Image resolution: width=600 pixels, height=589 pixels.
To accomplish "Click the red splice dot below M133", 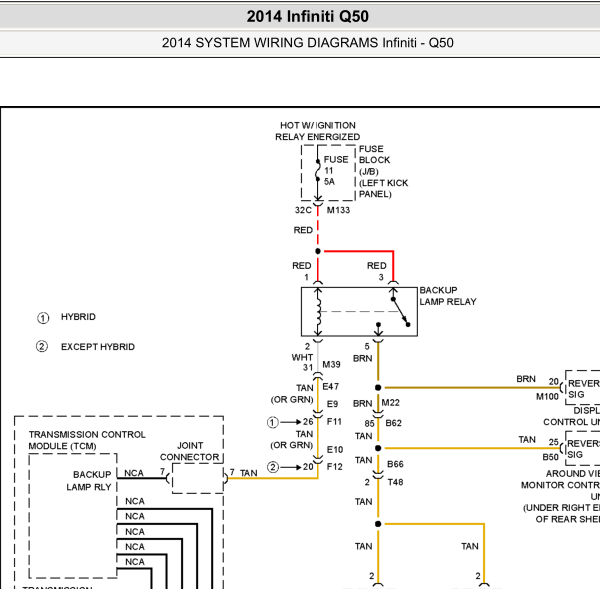I will pyautogui.click(x=318, y=251).
